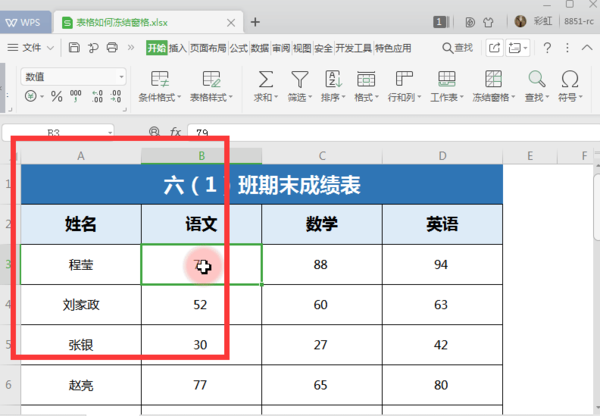
Task: Click the 符号 symbol omega icon
Action: 570,80
